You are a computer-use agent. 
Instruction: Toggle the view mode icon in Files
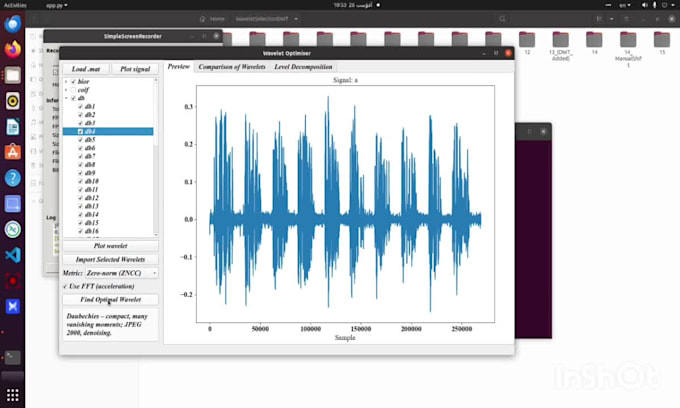coord(599,19)
